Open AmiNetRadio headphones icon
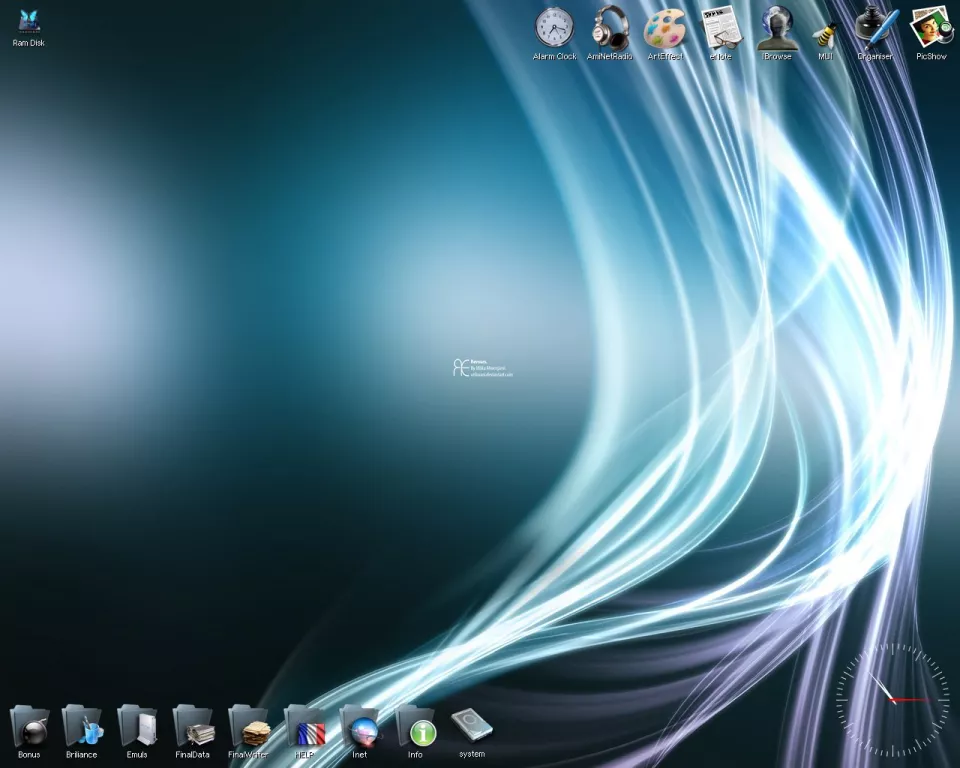The image size is (960, 768). (x=609, y=27)
